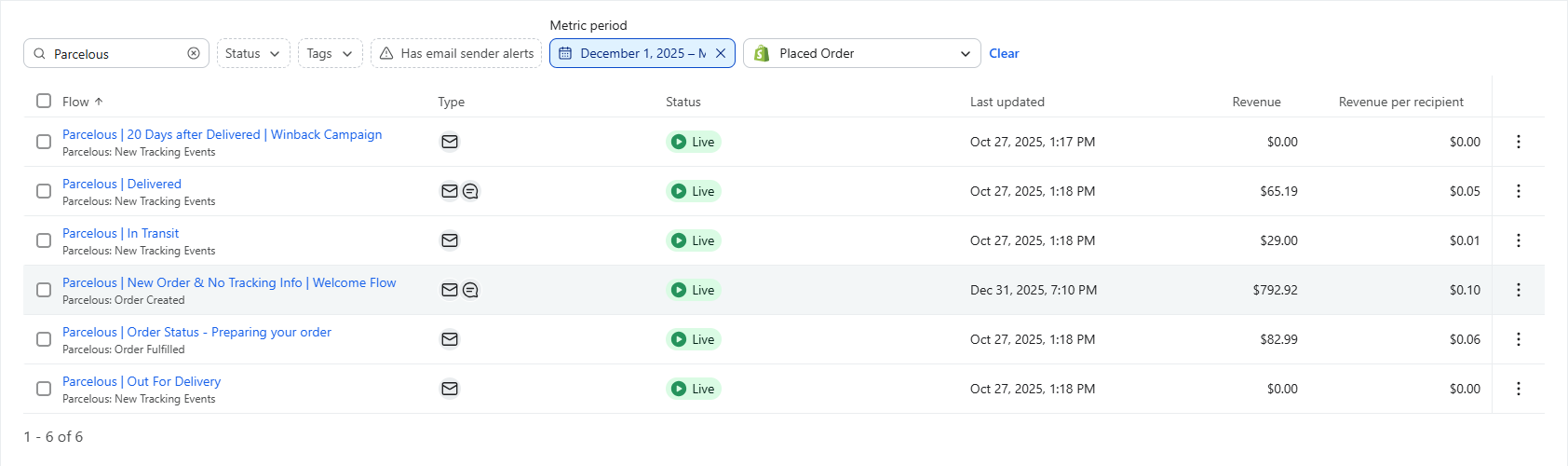
Task: Toggle Has email sender alerts filter
Action: (456, 53)
